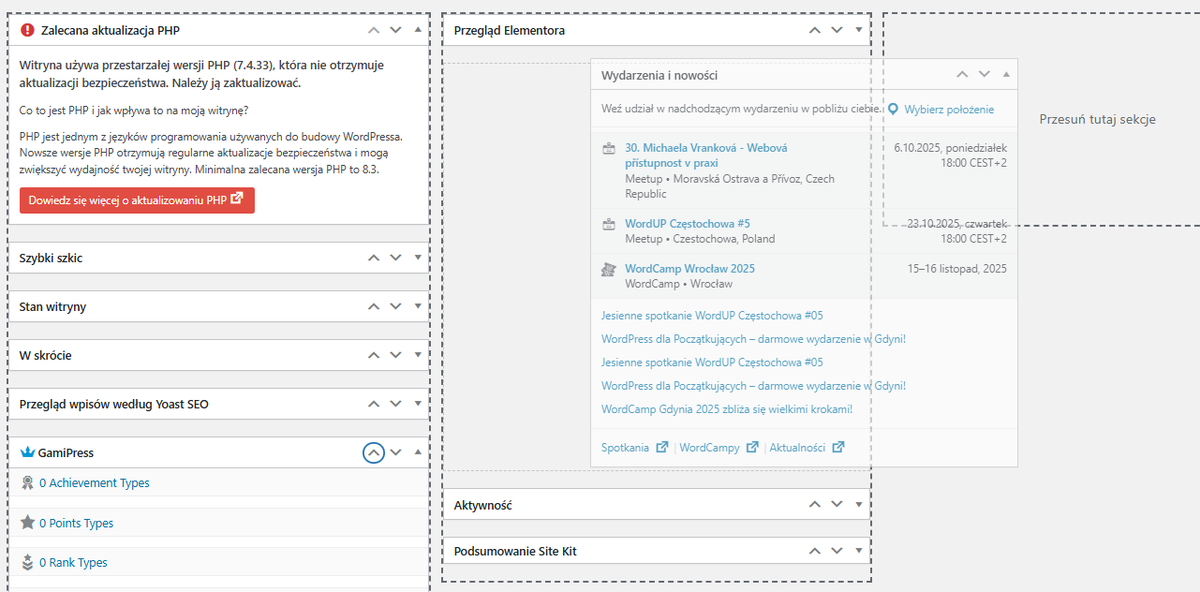
Task: Expand Przegląd wpisów według Yoast SEO panel
Action: (x=418, y=404)
